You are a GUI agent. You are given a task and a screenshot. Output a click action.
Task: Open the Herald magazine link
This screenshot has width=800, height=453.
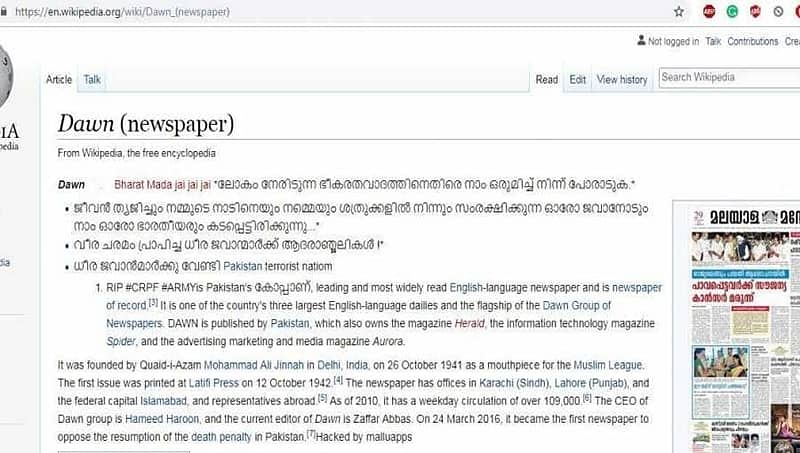pos(469,323)
